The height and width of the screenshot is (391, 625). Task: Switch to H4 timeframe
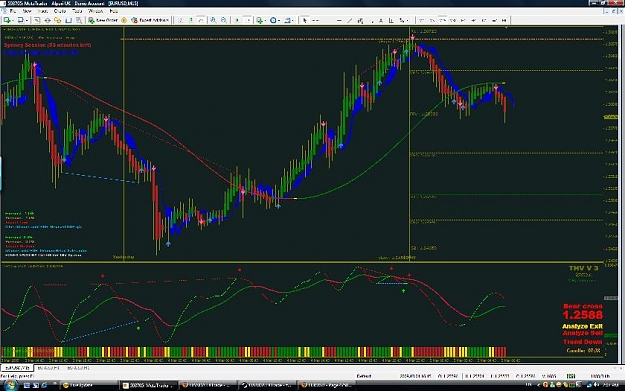click(x=473, y=20)
